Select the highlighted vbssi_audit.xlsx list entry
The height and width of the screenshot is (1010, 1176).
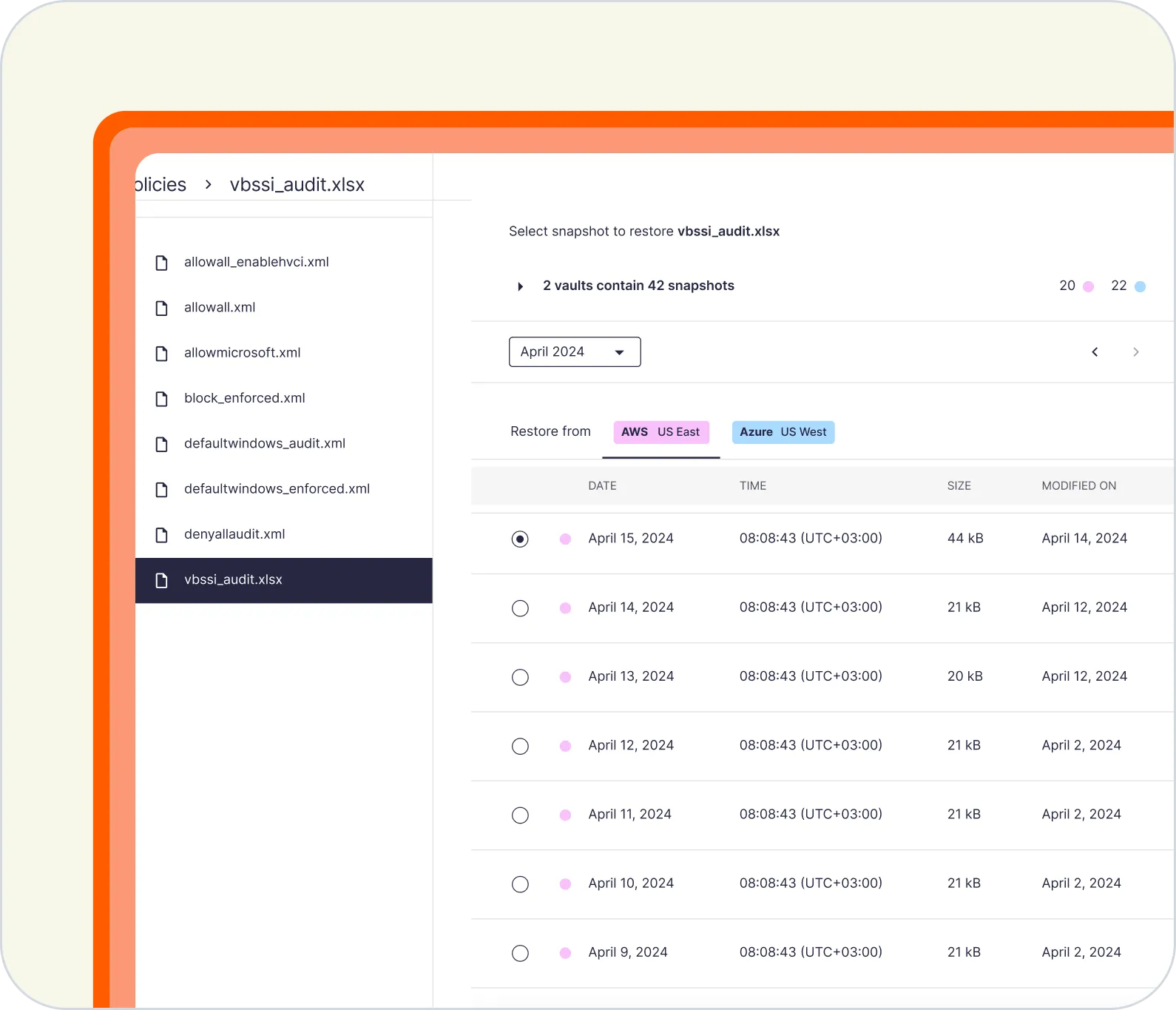click(284, 580)
